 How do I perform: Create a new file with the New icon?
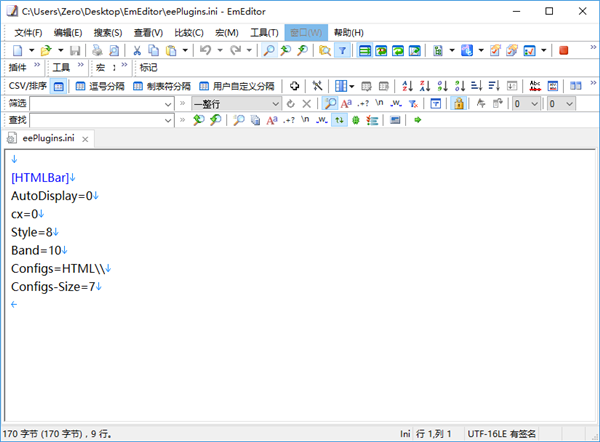(18, 51)
